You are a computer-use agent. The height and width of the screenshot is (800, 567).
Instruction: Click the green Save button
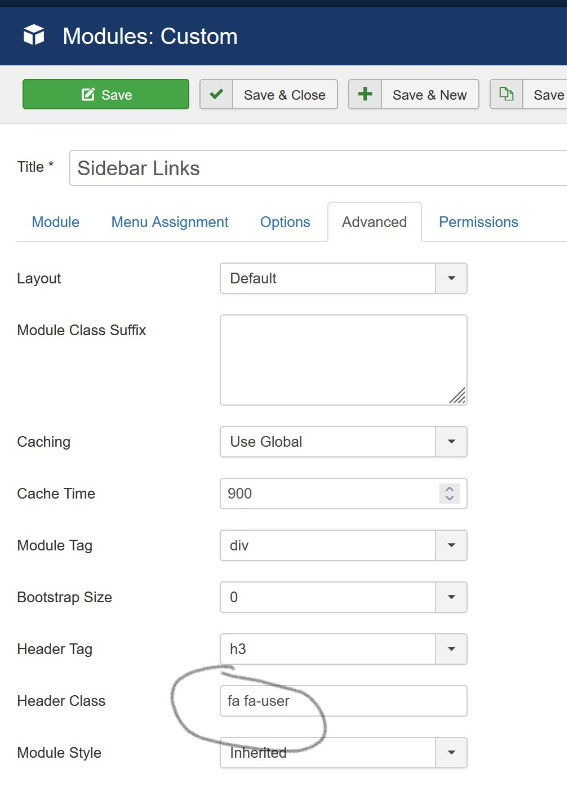point(106,94)
